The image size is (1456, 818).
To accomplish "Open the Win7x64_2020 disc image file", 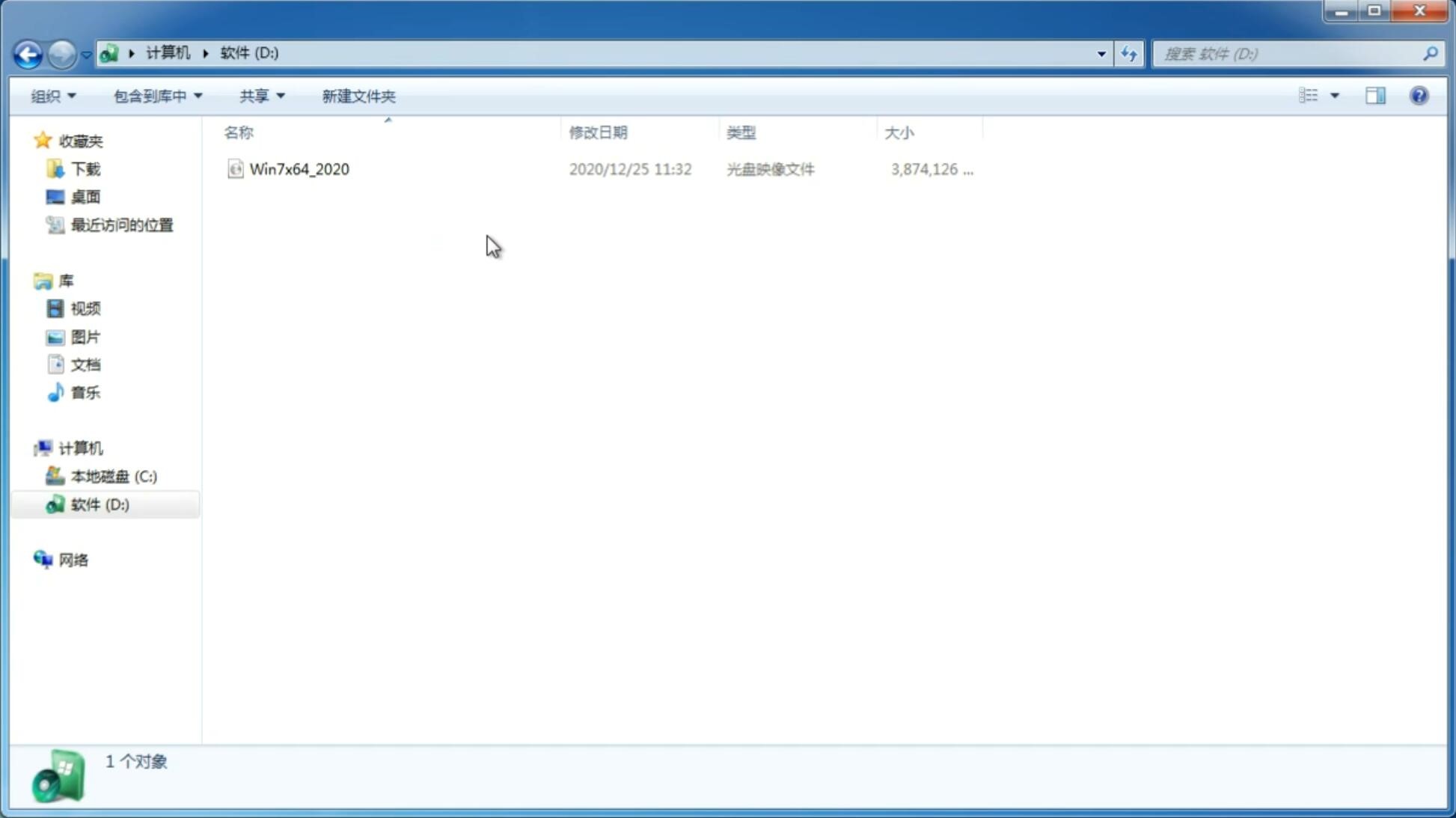I will click(299, 168).
